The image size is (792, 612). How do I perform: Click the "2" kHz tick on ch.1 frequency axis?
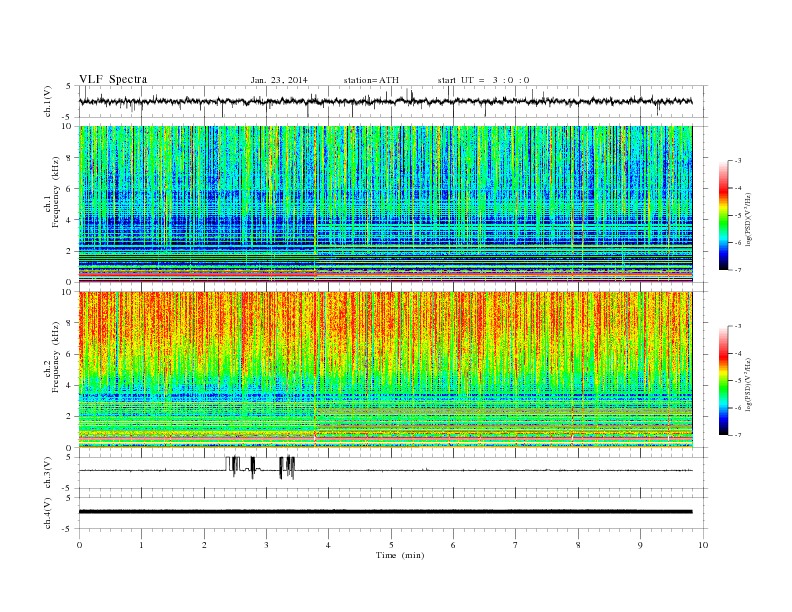(x=70, y=251)
